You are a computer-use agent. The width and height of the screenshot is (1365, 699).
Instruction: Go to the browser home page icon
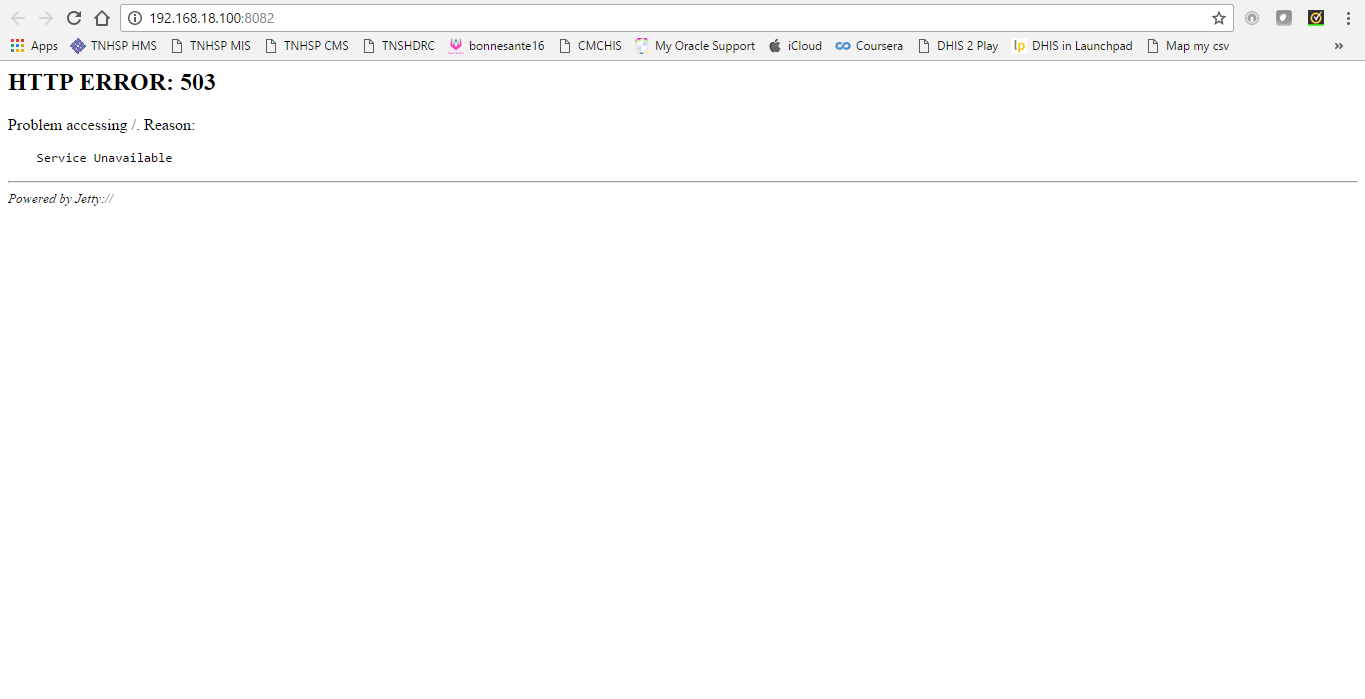pyautogui.click(x=102, y=18)
